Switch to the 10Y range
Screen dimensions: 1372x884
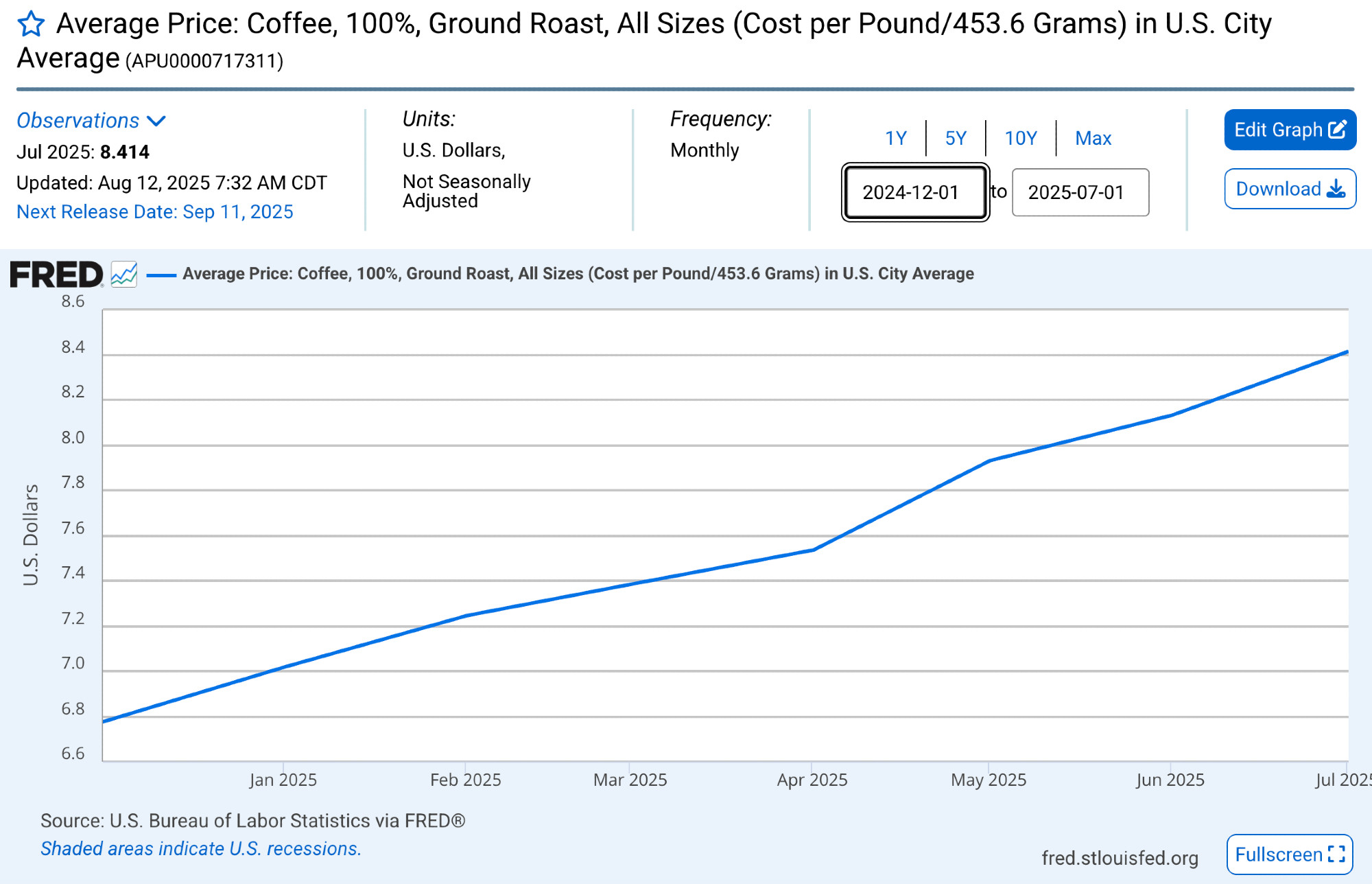(1021, 138)
